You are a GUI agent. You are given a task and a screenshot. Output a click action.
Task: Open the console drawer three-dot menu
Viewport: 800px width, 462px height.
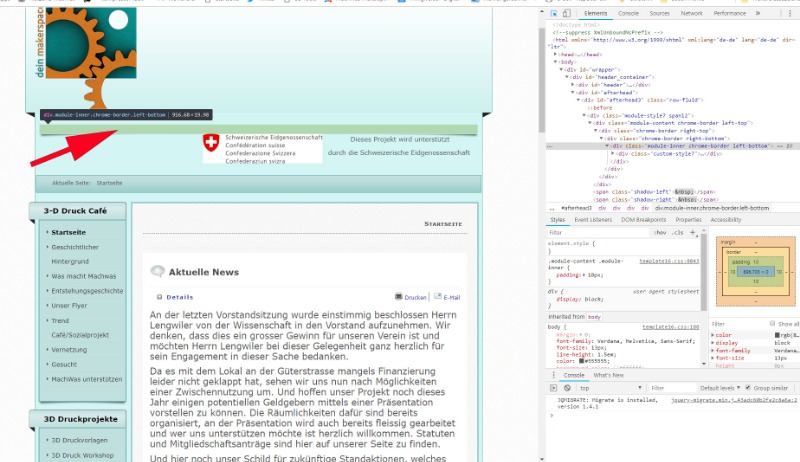[553, 375]
